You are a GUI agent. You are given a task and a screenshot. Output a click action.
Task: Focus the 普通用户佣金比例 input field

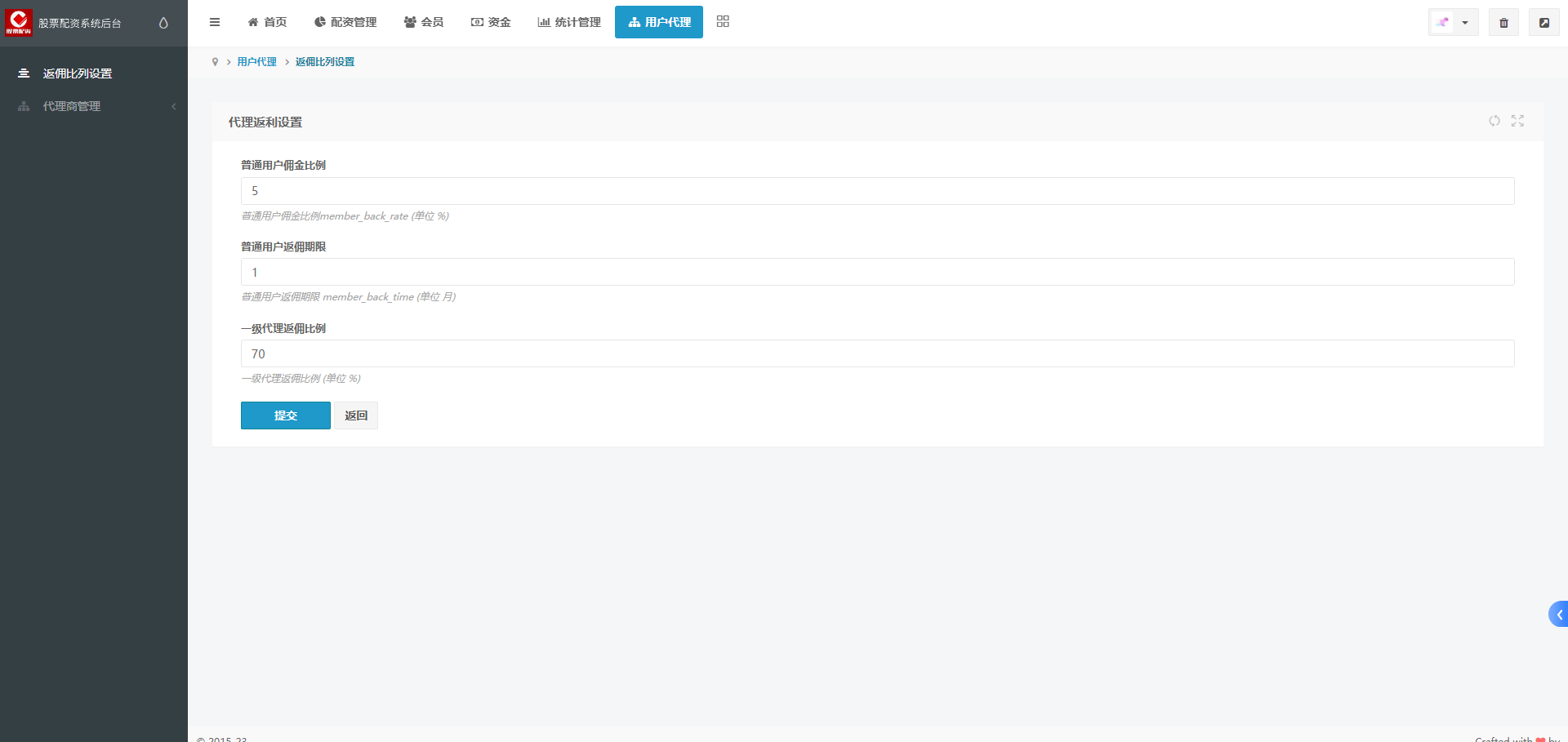pos(877,191)
